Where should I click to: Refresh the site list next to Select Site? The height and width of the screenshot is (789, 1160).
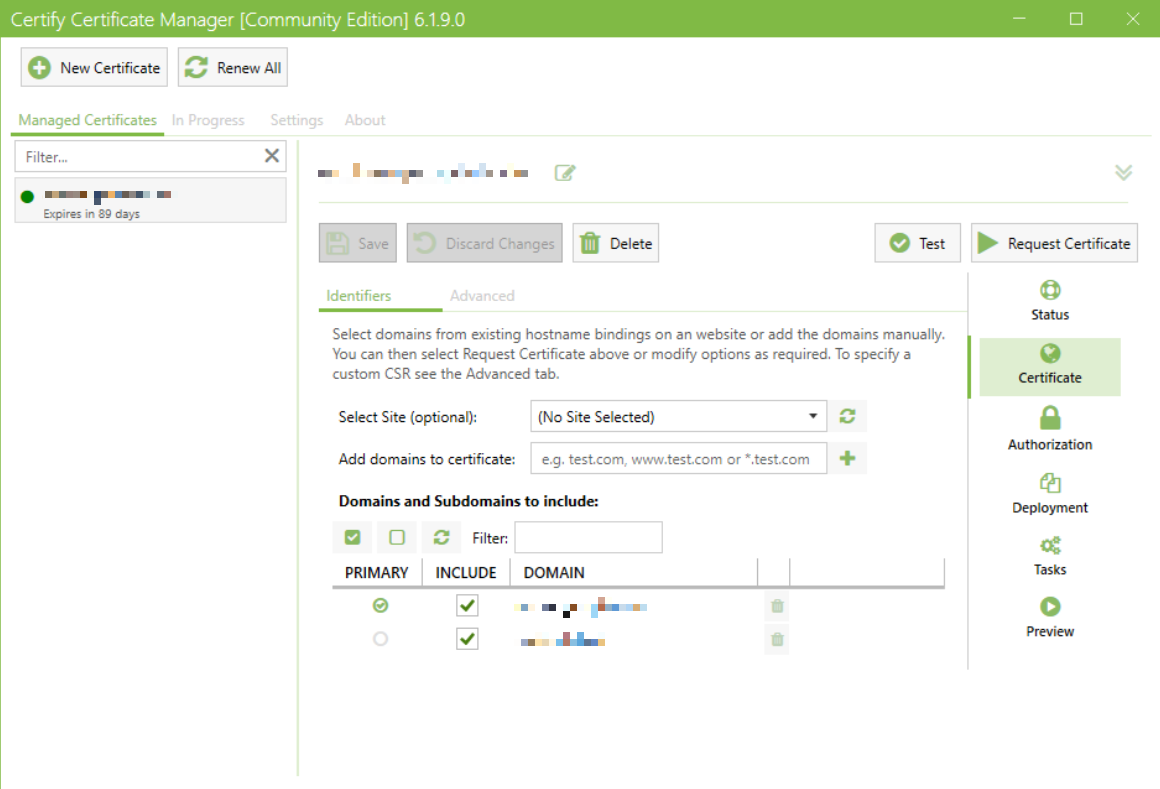coord(848,417)
